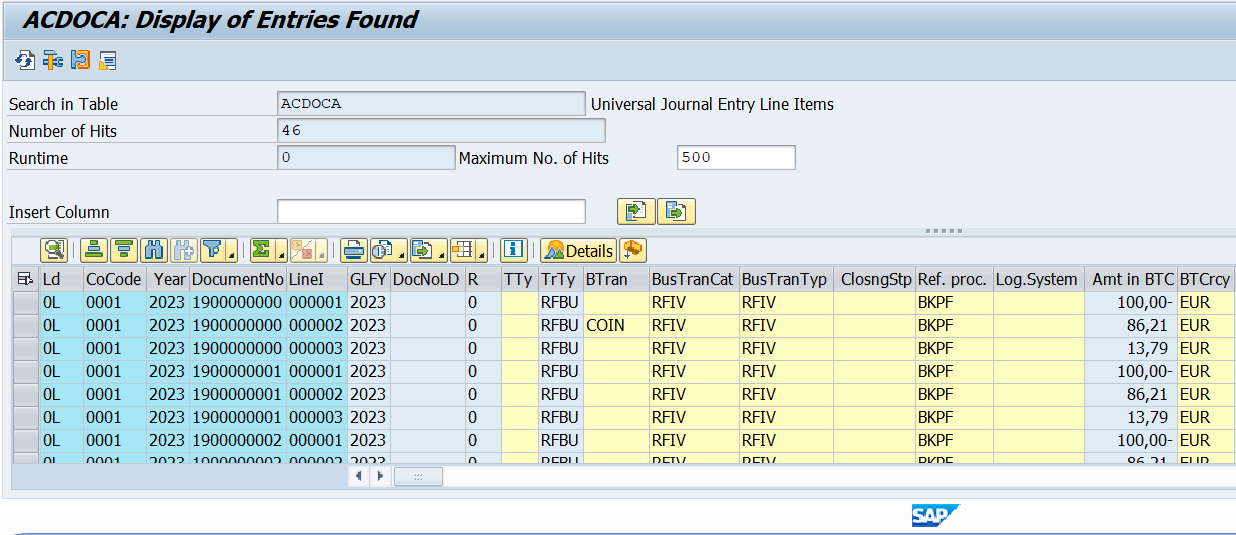This screenshot has width=1236, height=535.
Task: Click the grid scroll right arrow
Action: [379, 477]
